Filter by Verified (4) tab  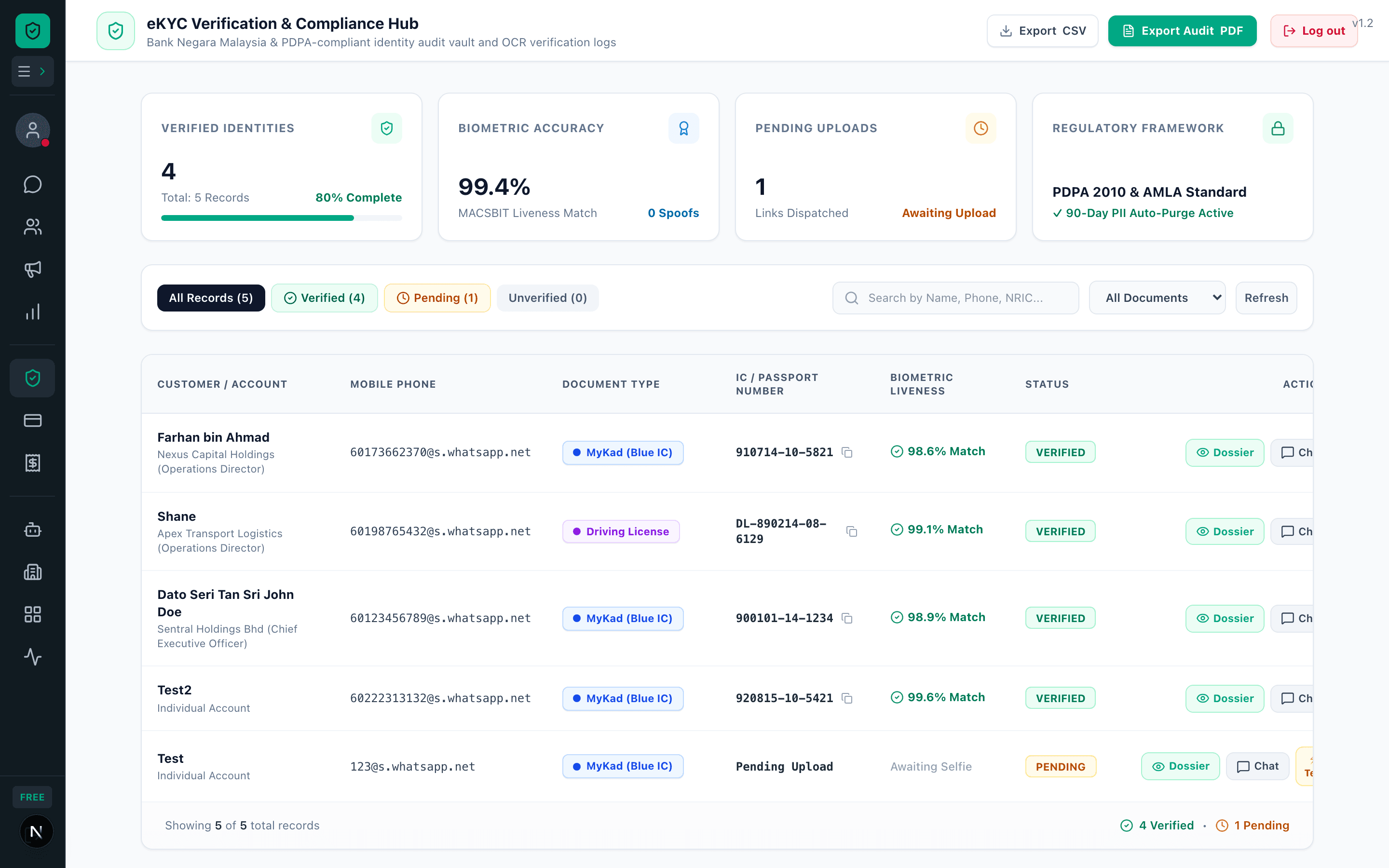coord(324,298)
